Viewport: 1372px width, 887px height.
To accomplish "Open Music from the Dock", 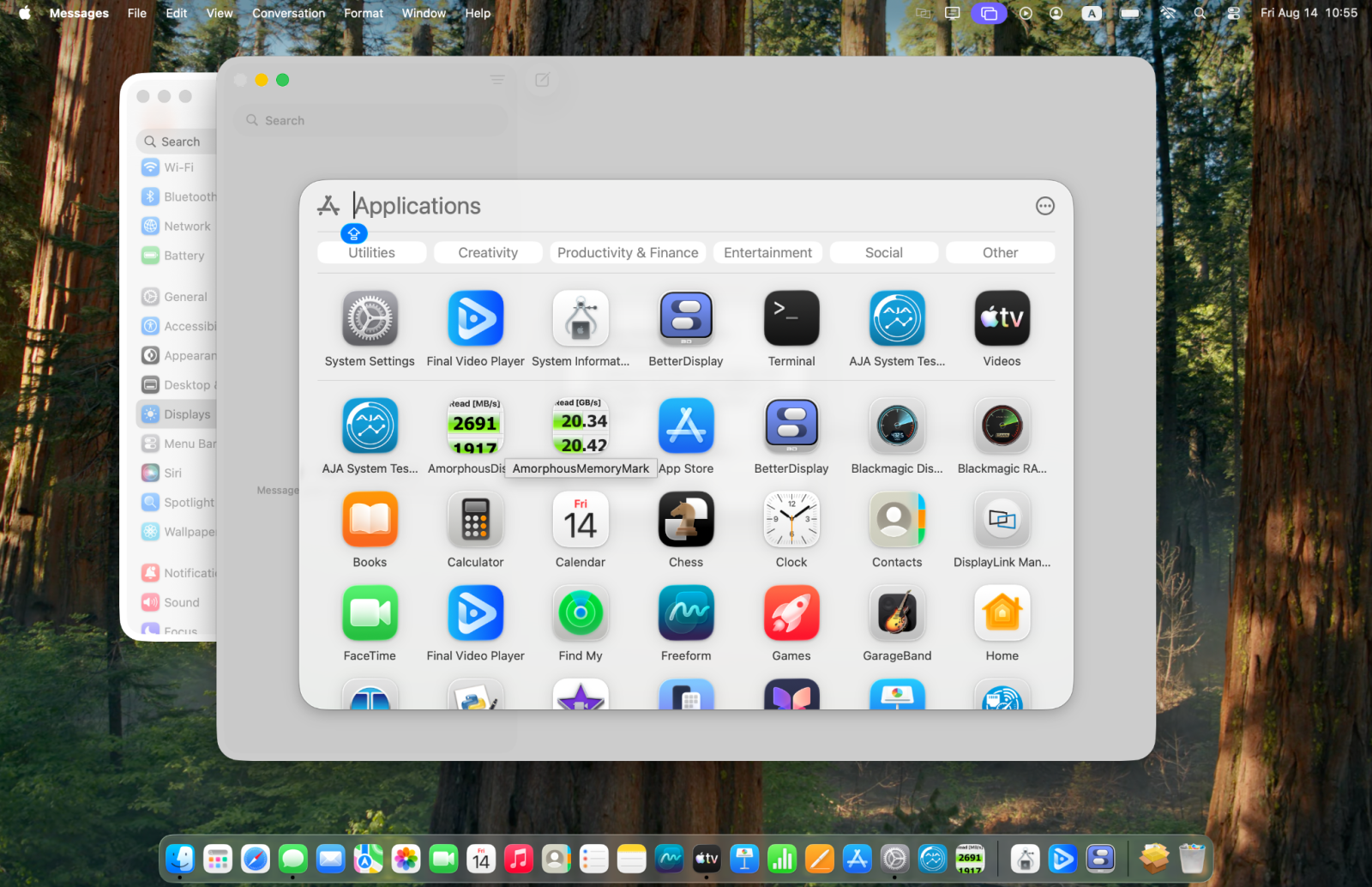I will point(519,858).
